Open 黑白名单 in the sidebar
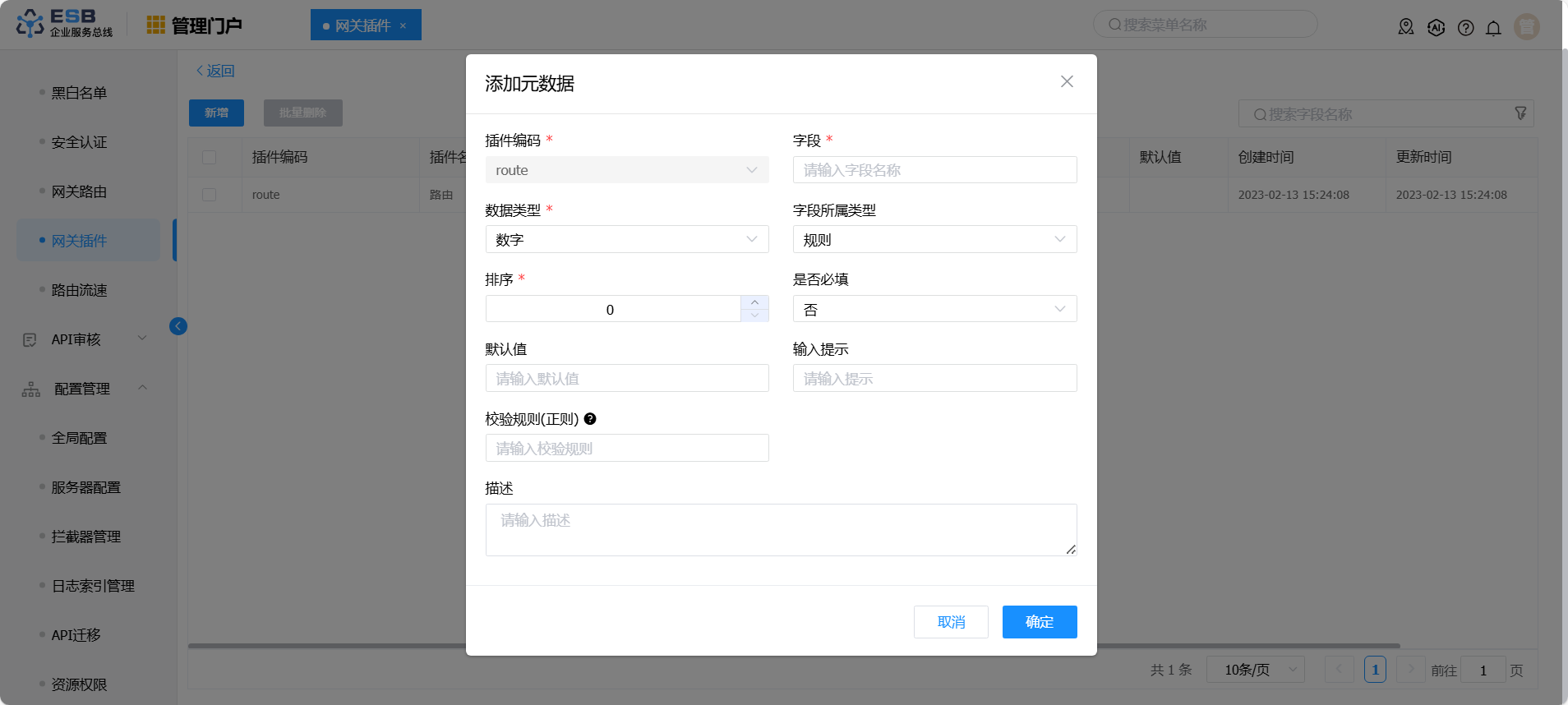1568x705 pixels. click(x=79, y=93)
